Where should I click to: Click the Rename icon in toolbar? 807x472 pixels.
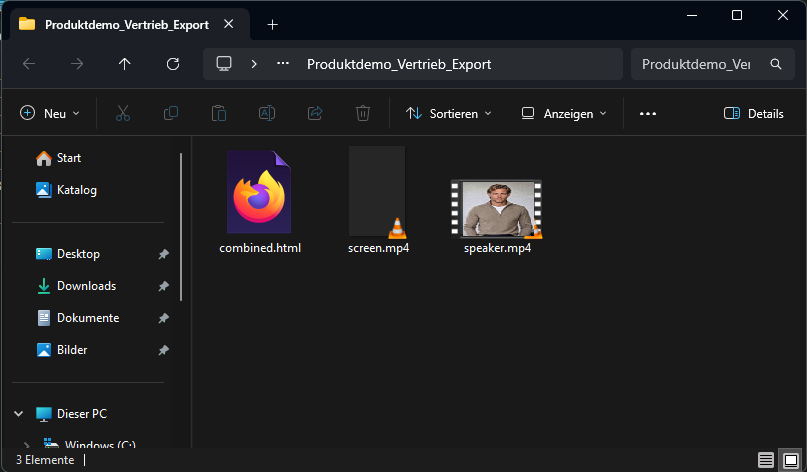point(267,113)
